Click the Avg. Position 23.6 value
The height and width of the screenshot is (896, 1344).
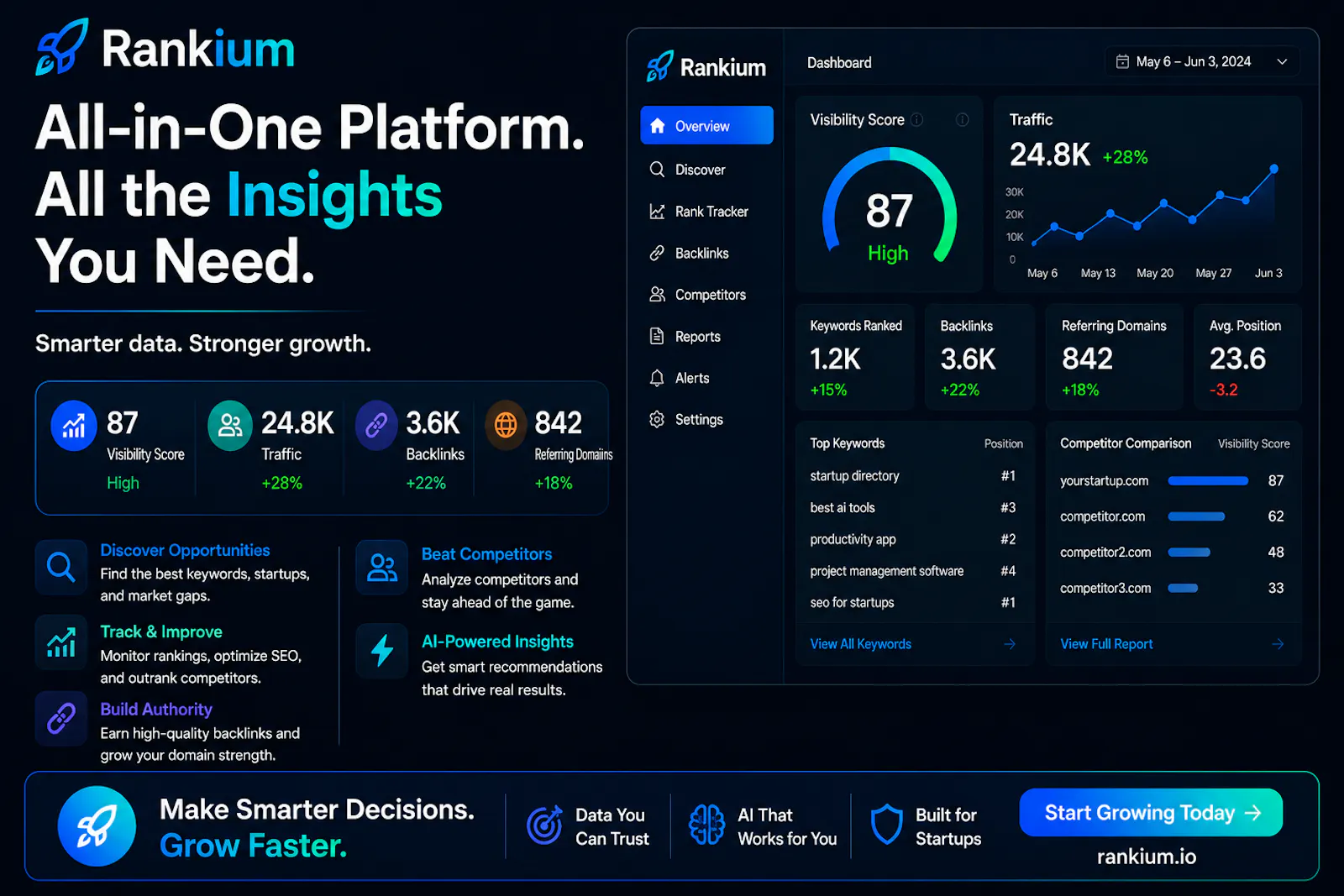[x=1237, y=359]
